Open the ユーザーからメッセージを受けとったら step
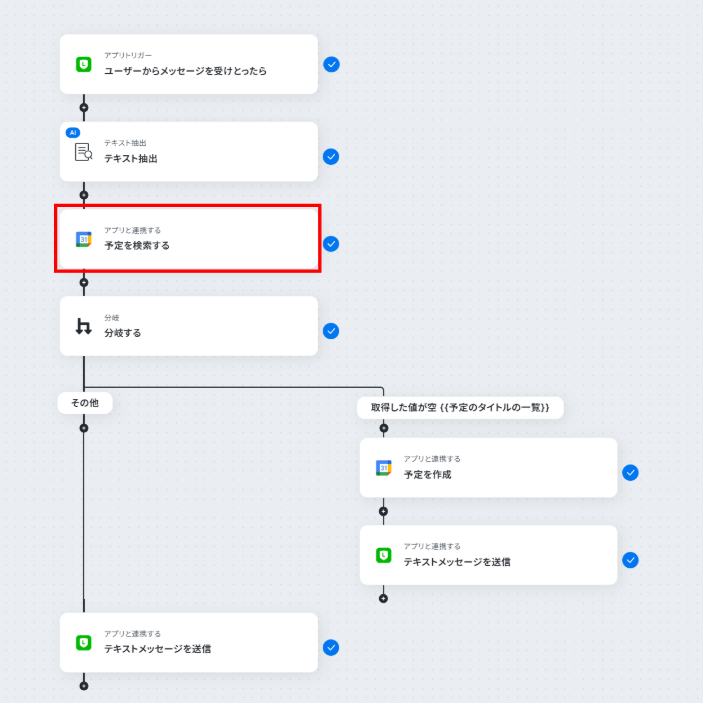 click(x=188, y=65)
